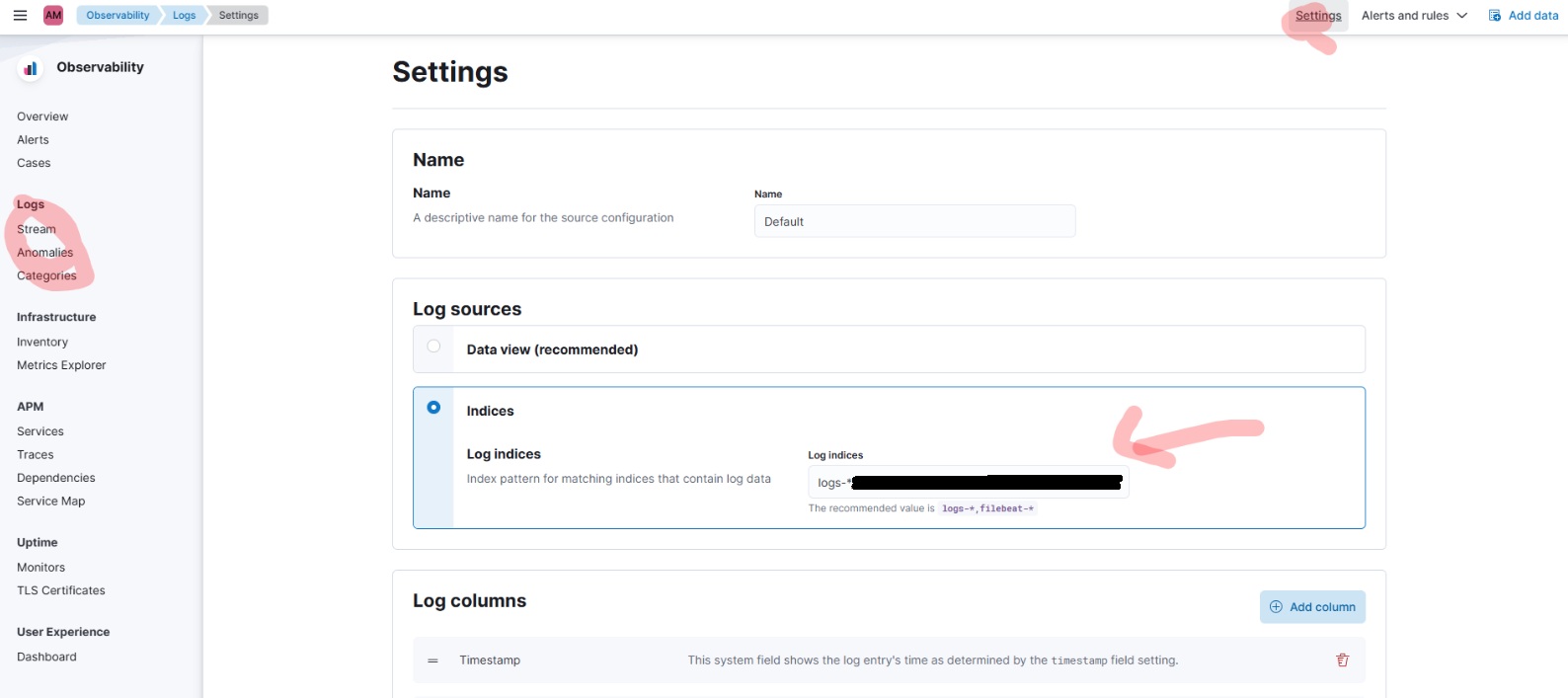Delete the Timestamp column with trash icon

[x=1342, y=659]
